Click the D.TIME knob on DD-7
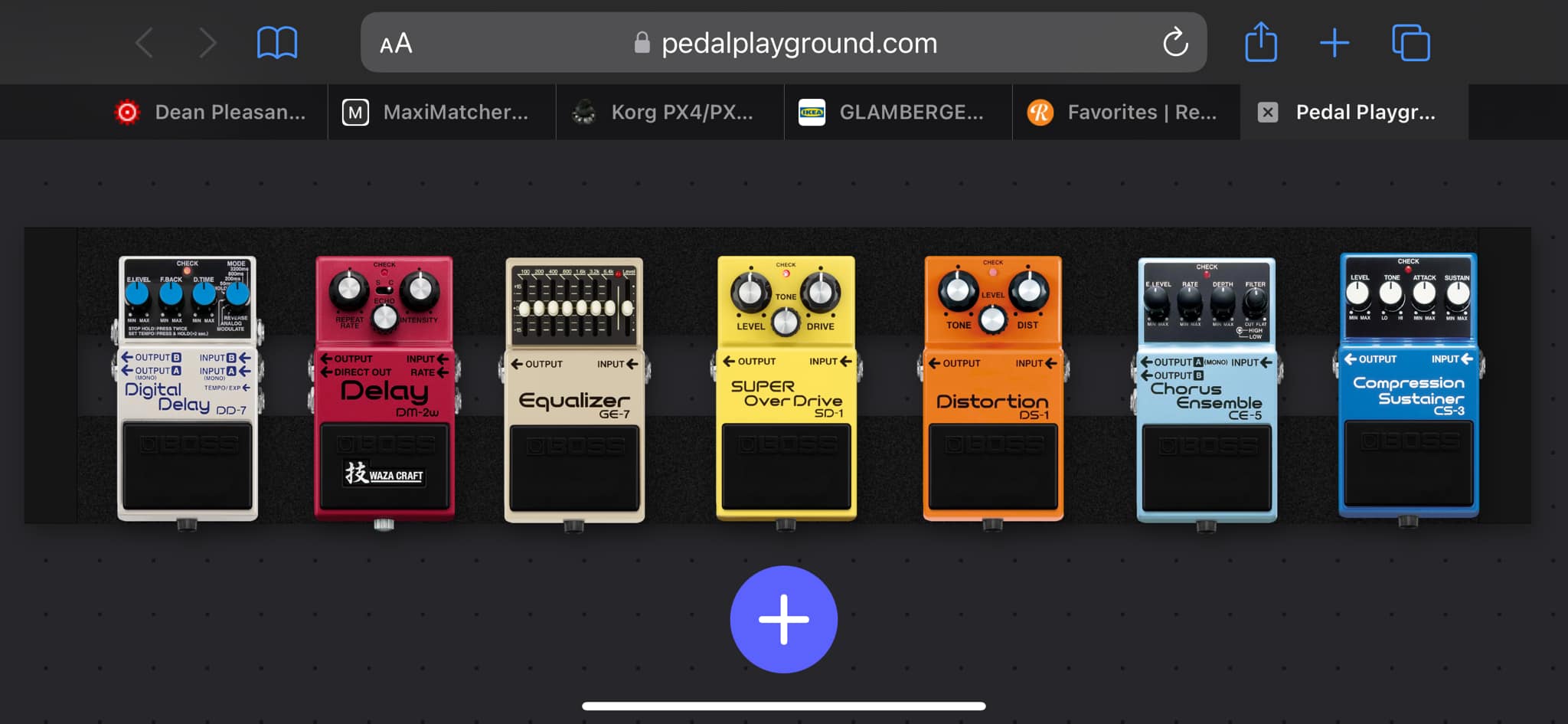The width and height of the screenshot is (1568, 724). click(x=204, y=295)
